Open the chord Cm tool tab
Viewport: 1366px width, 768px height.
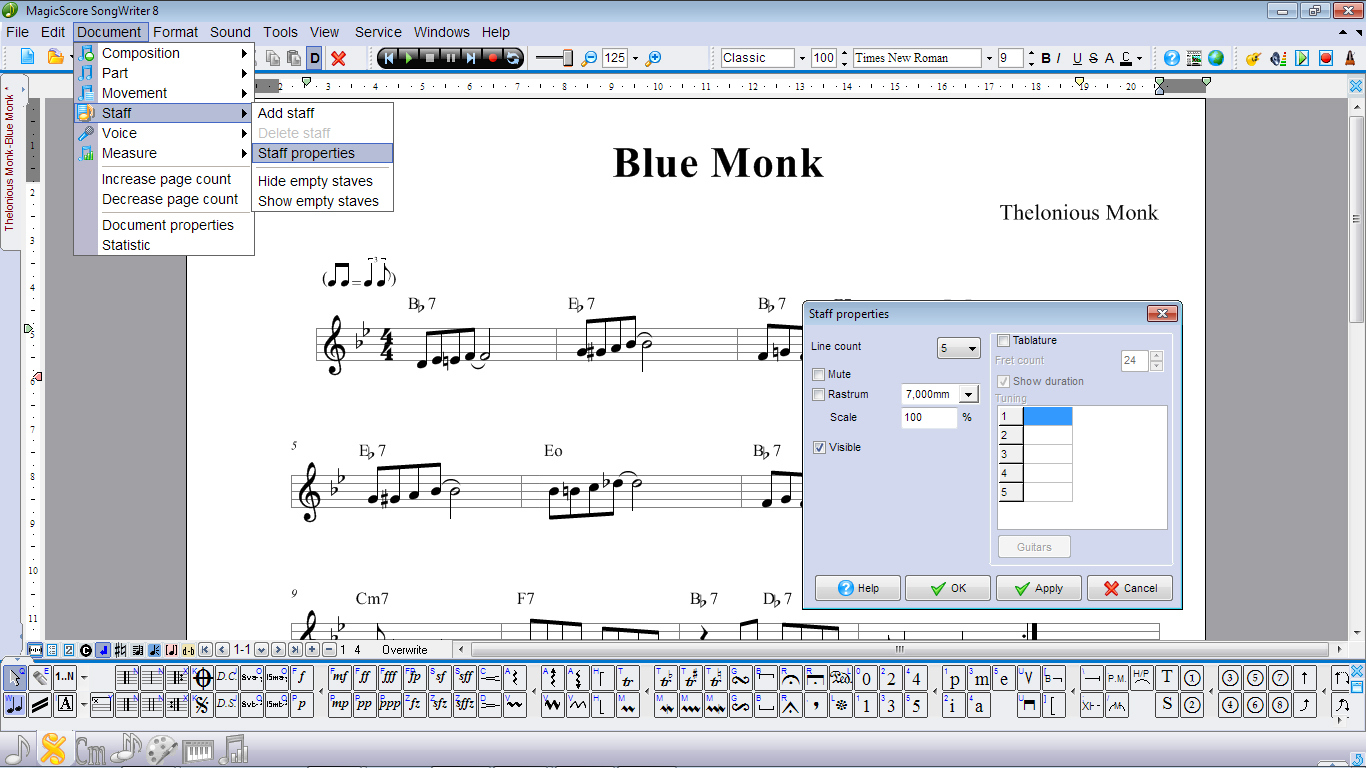pyautogui.click(x=90, y=750)
